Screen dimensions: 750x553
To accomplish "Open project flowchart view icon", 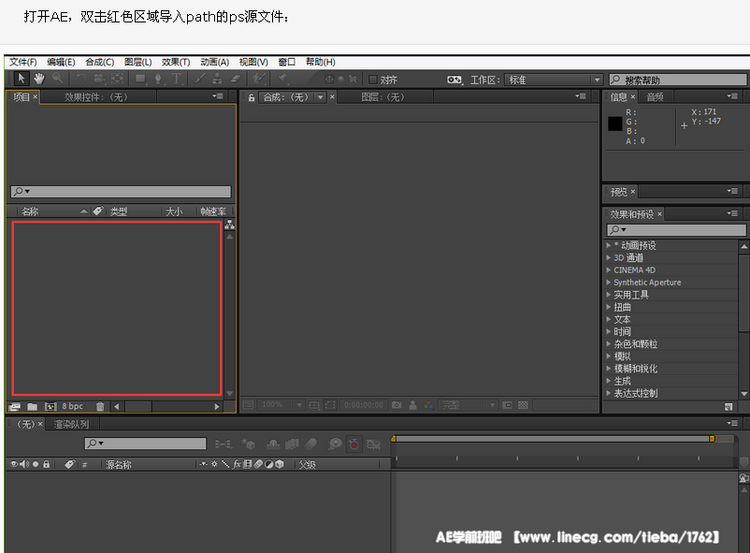I will [230, 224].
